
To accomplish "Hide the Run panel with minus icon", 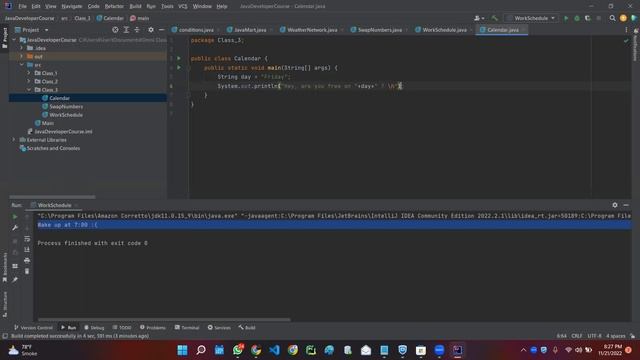I will [626, 205].
